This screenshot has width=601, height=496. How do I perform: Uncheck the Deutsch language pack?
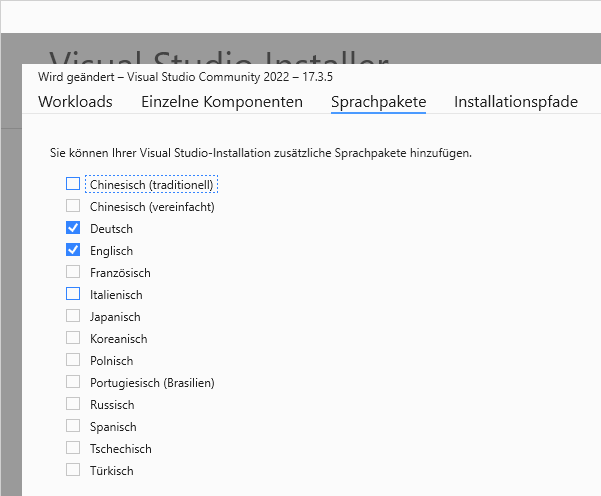click(73, 228)
